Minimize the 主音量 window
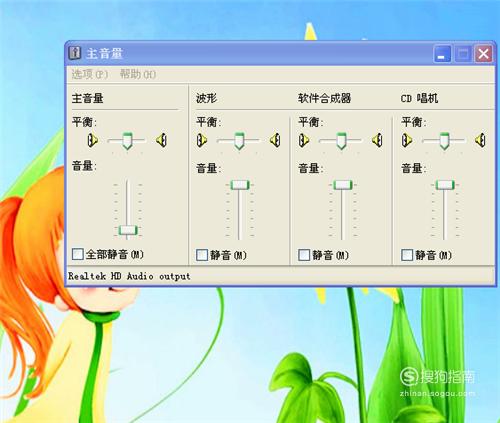The width and height of the screenshot is (500, 423). 442,54
